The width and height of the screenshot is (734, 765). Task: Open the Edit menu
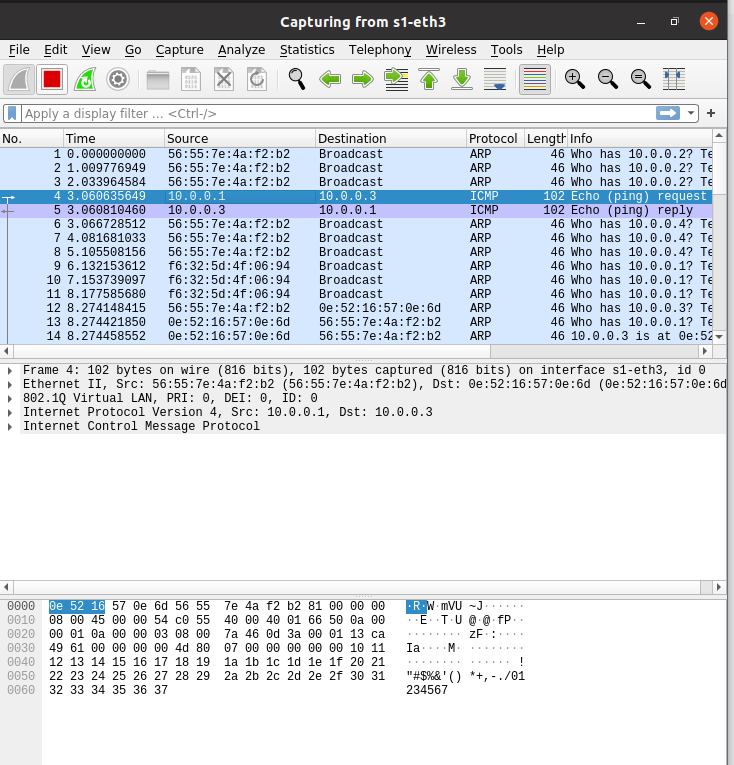pyautogui.click(x=56, y=50)
